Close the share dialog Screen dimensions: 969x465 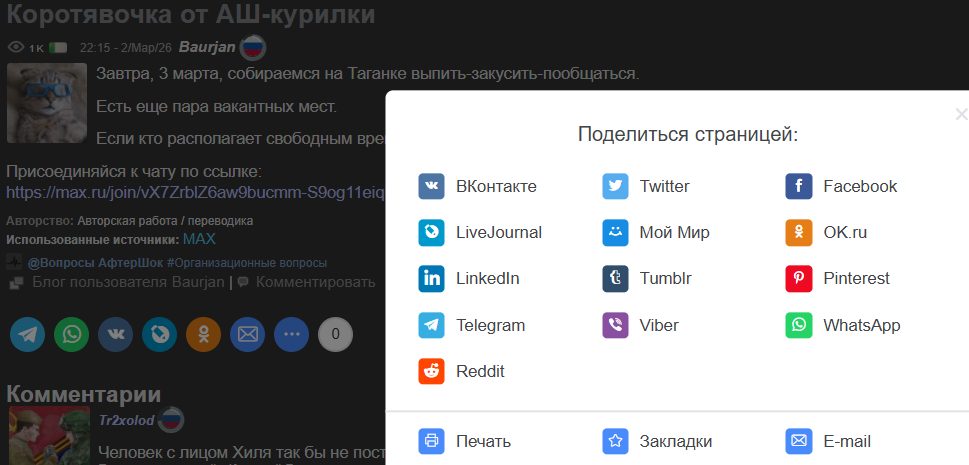(x=961, y=114)
